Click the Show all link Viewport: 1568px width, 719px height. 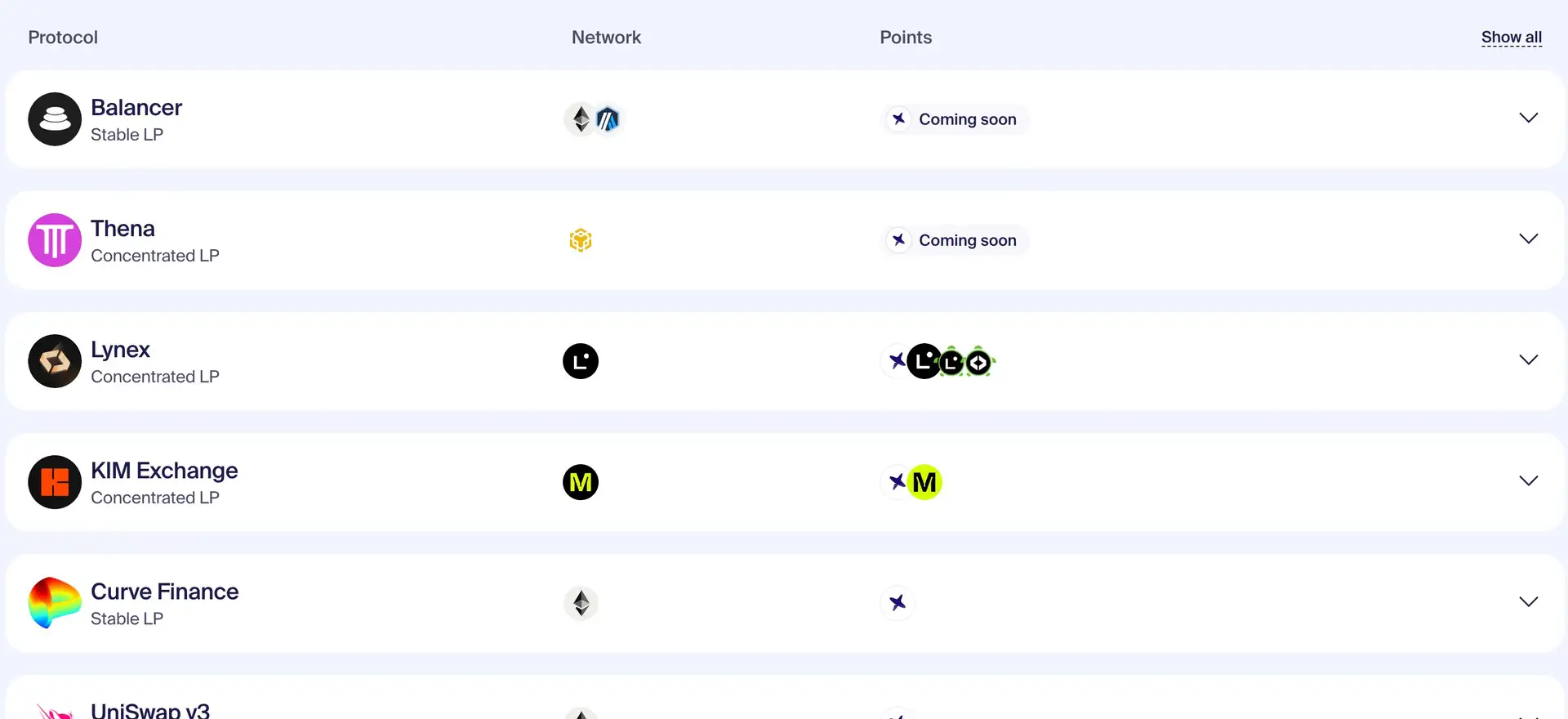pos(1511,38)
